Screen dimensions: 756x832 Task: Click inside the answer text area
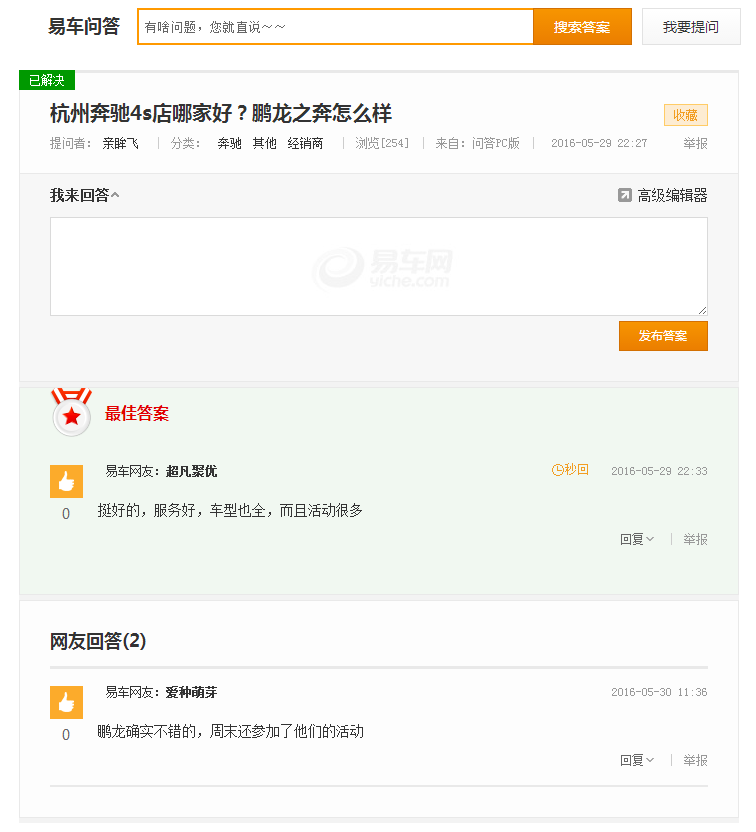pyautogui.click(x=379, y=266)
